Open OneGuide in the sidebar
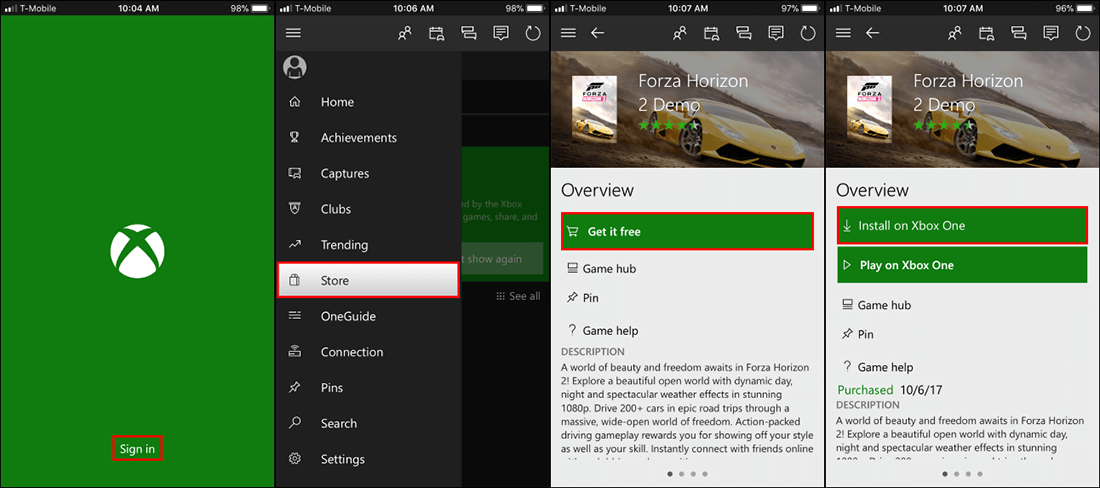Image resolution: width=1100 pixels, height=488 pixels. coord(368,316)
